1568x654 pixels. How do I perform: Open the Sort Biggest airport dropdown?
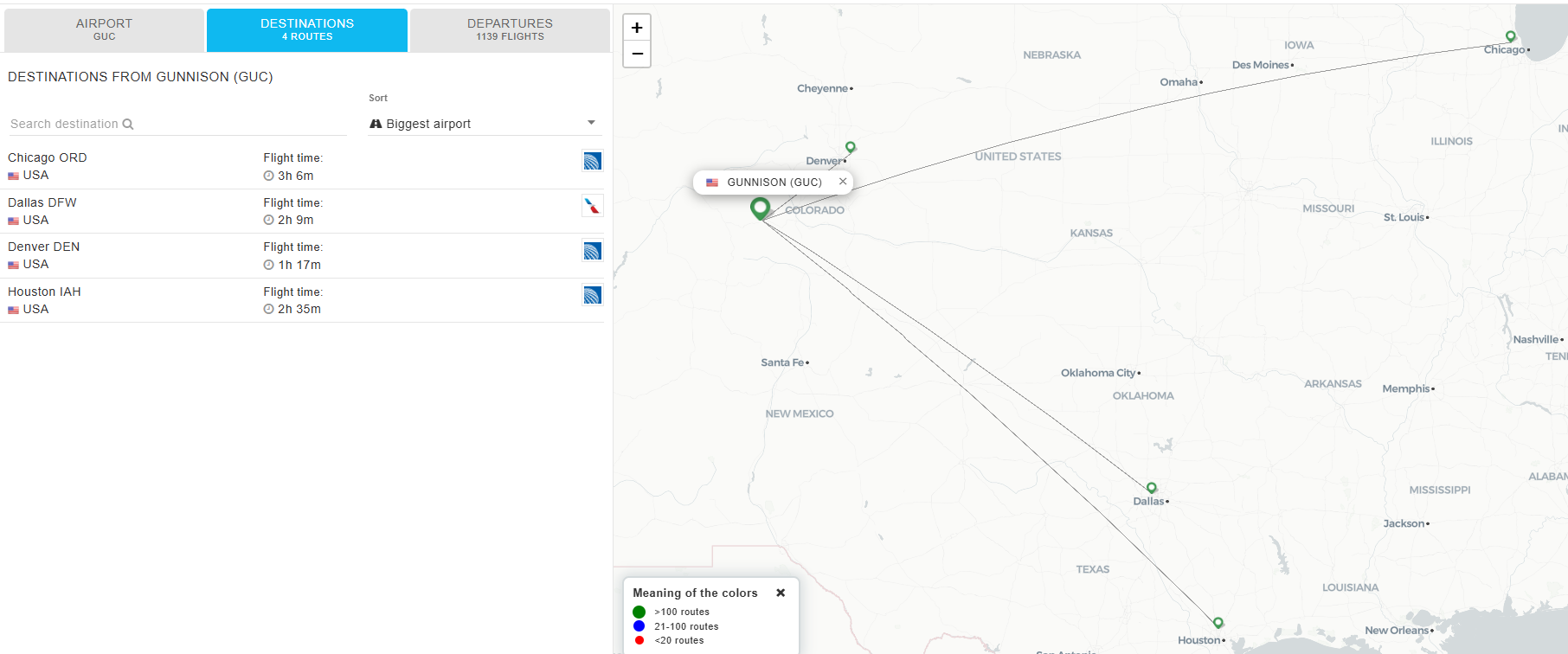485,124
